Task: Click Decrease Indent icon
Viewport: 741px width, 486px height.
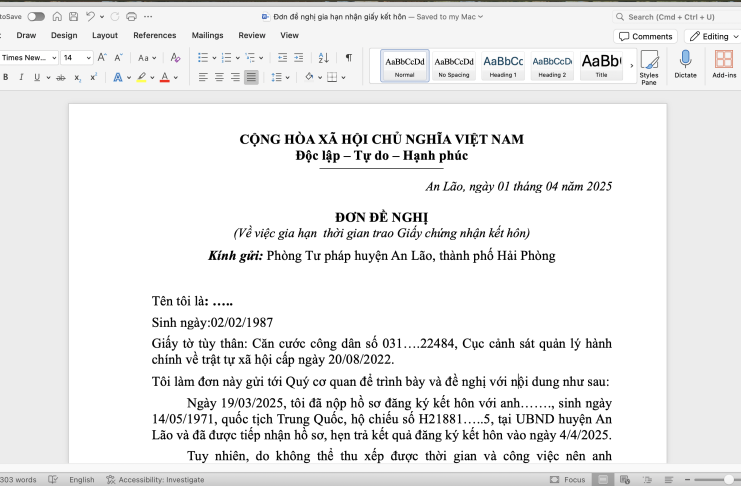Action: (283, 58)
